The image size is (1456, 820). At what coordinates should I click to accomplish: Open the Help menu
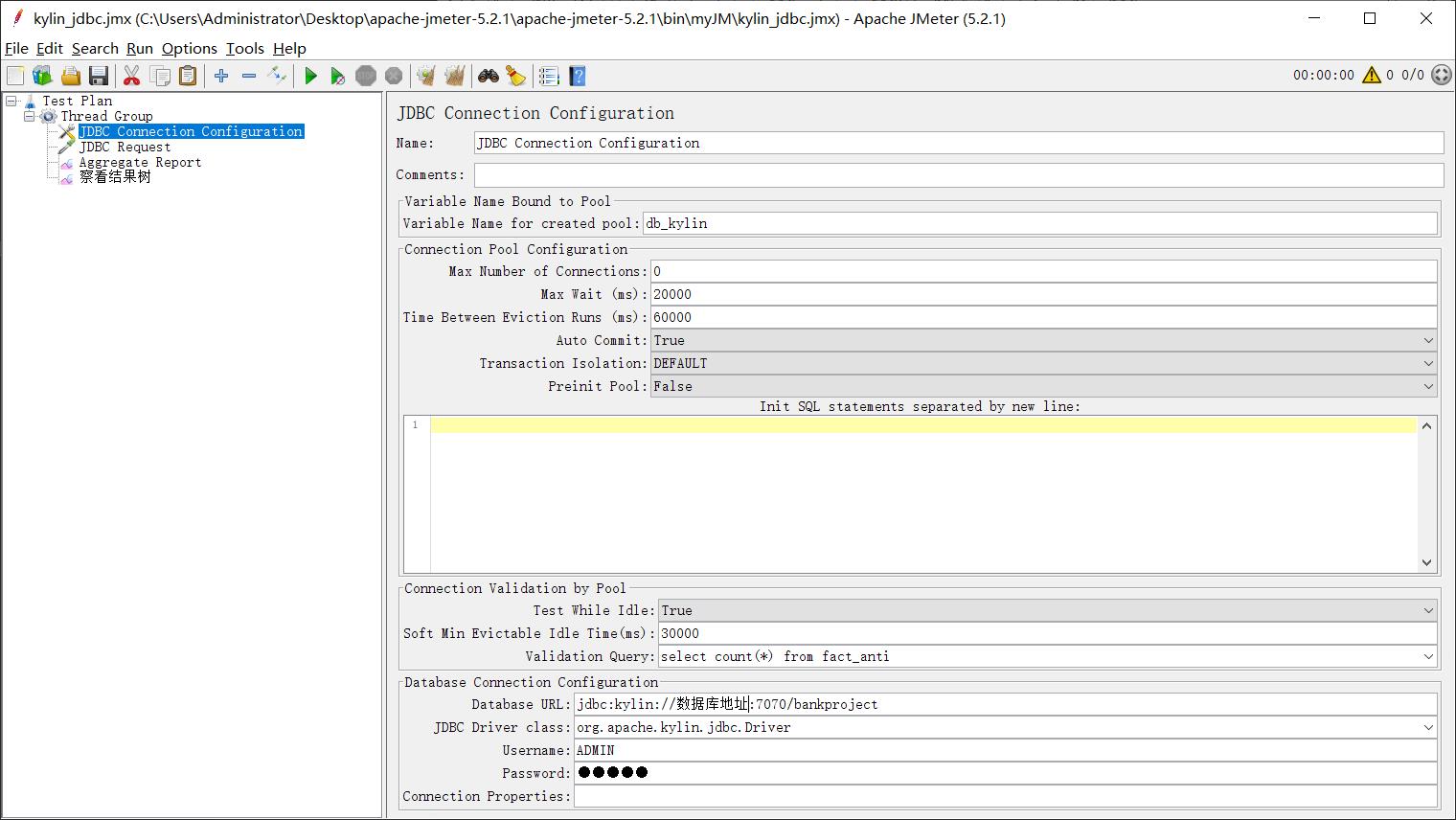tap(289, 48)
